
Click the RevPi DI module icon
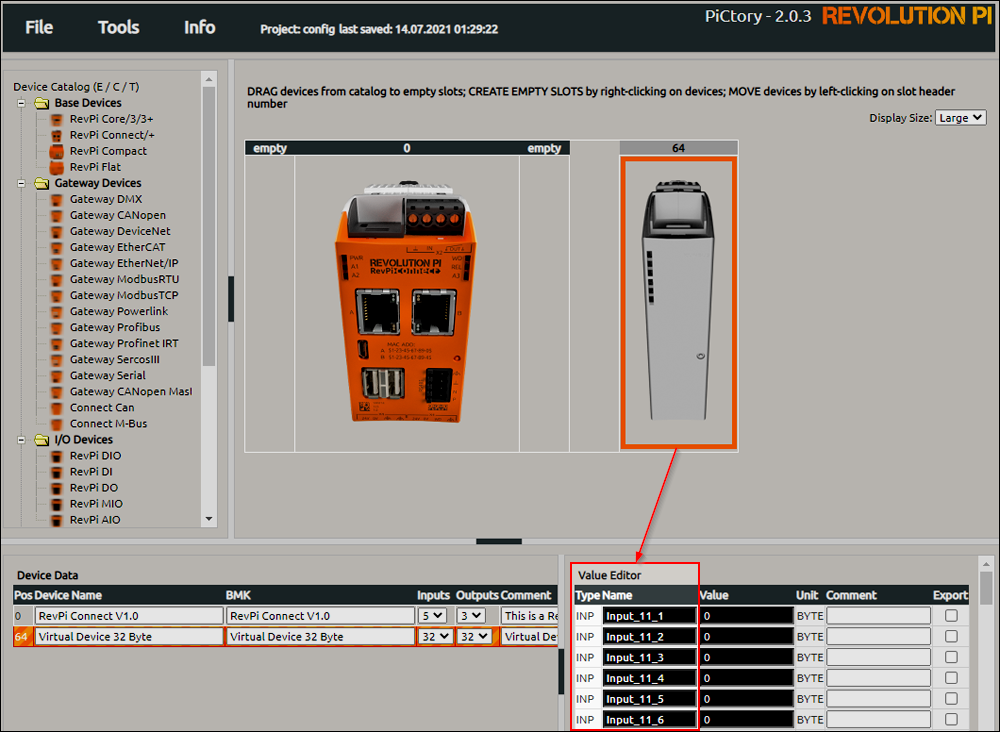point(57,472)
